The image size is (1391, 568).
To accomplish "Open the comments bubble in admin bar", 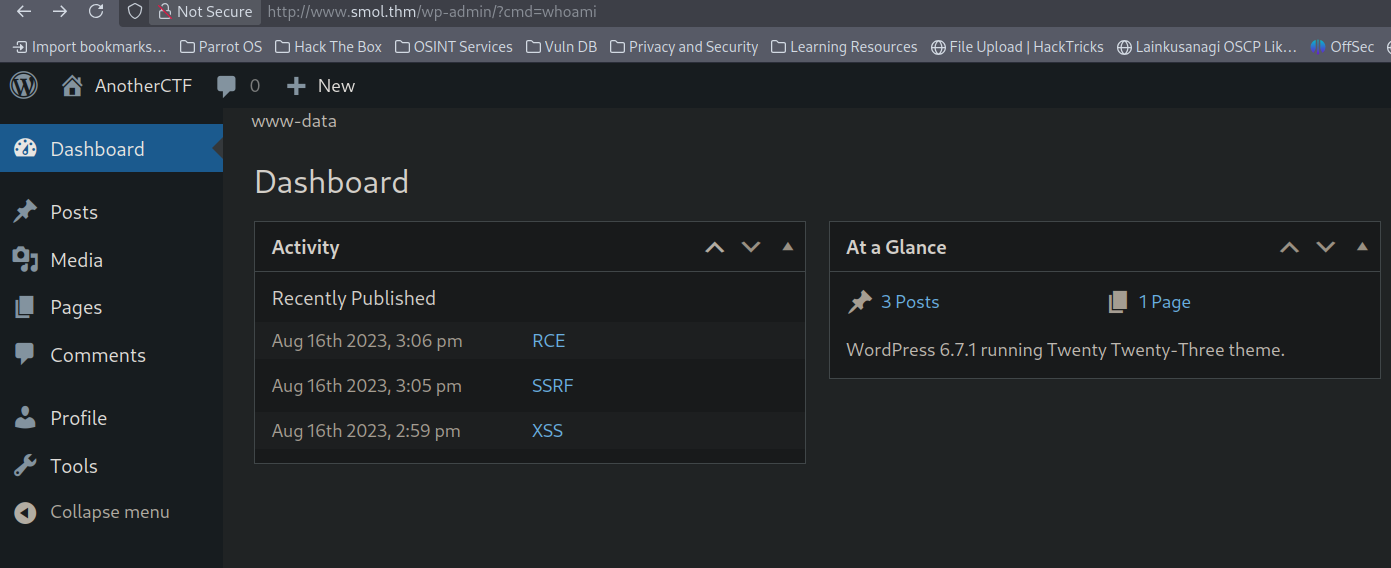I will pyautogui.click(x=227, y=86).
